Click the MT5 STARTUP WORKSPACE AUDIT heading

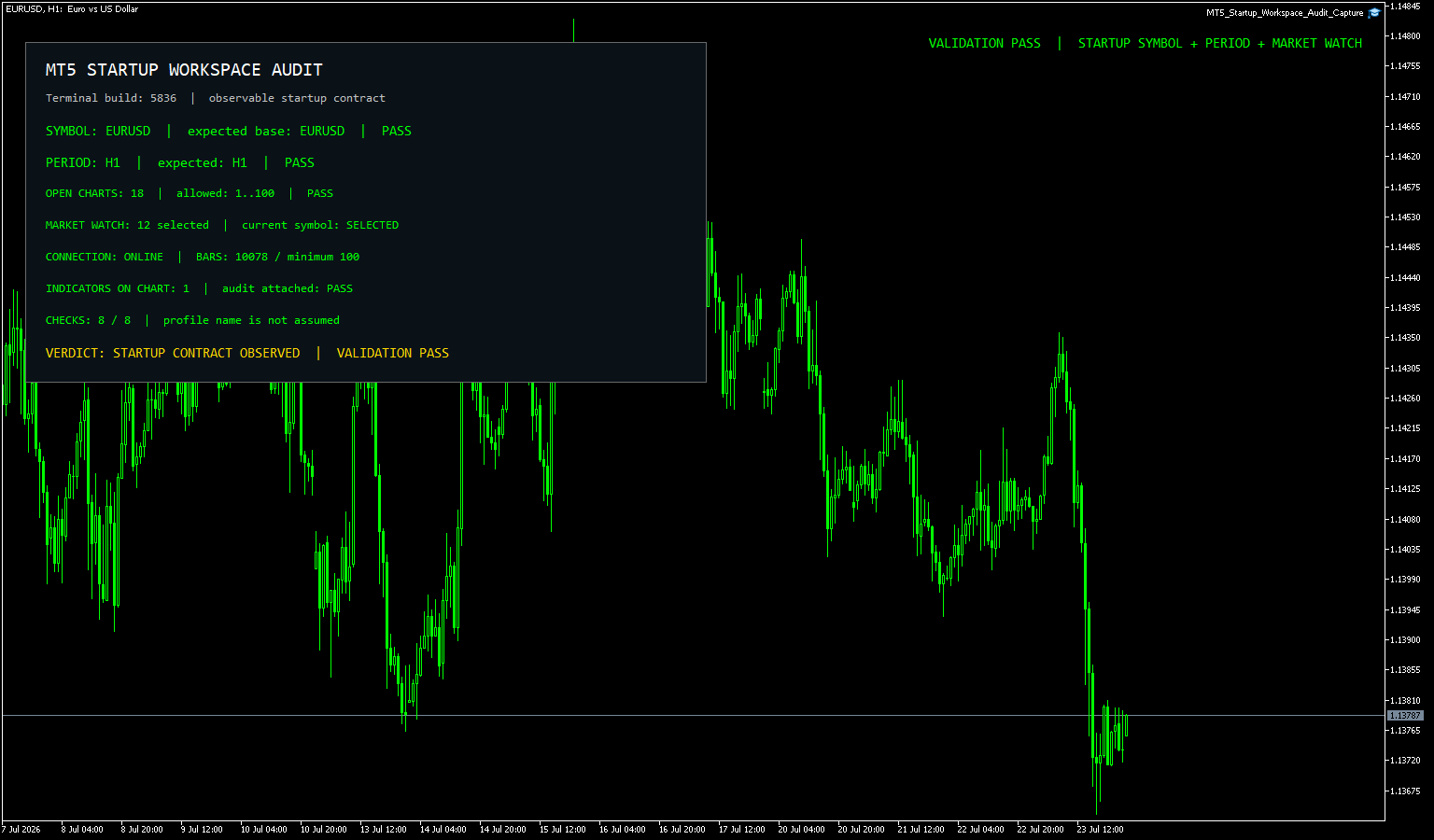pyautogui.click(x=184, y=70)
